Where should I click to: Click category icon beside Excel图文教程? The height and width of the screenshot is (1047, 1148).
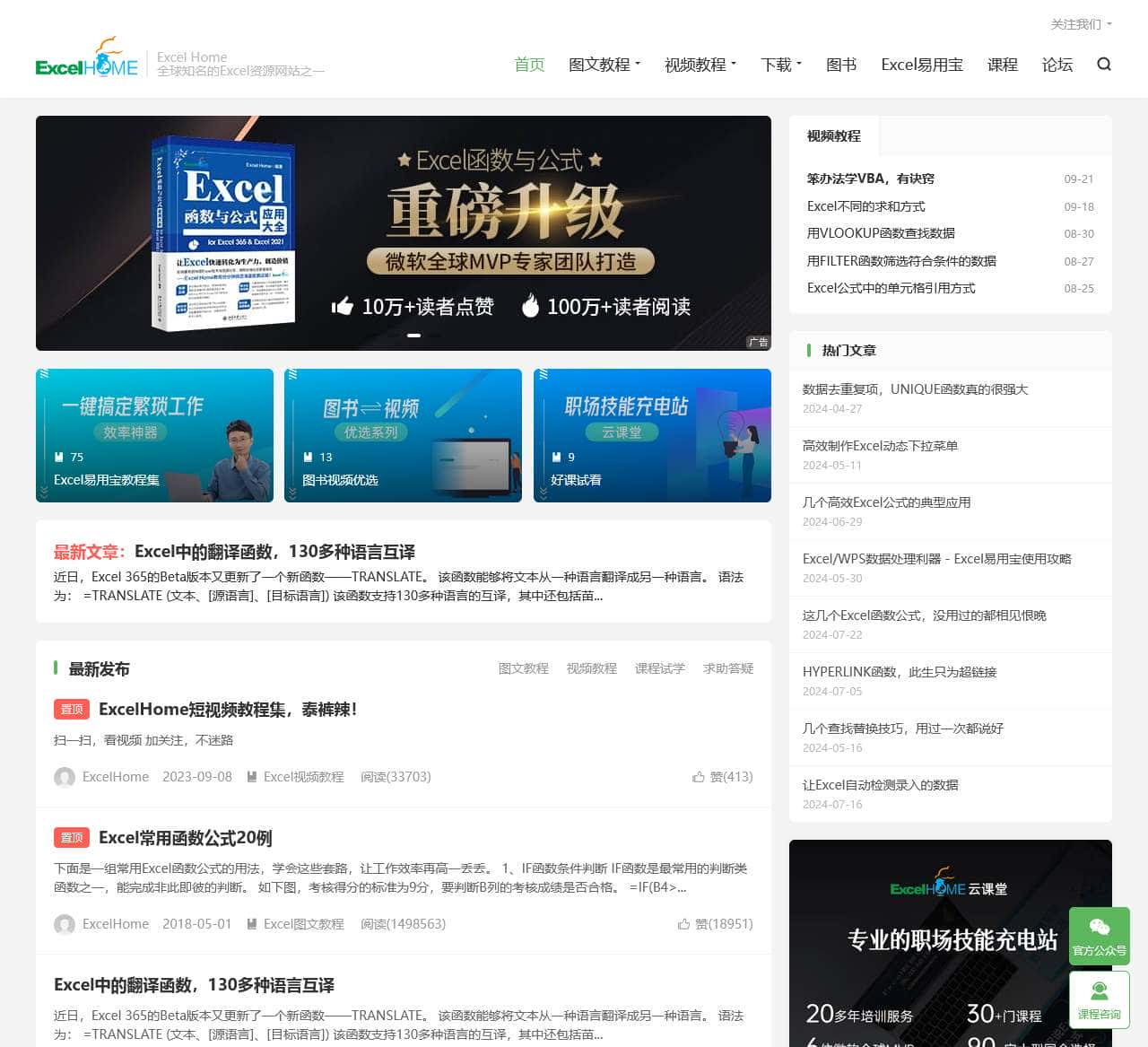click(252, 924)
